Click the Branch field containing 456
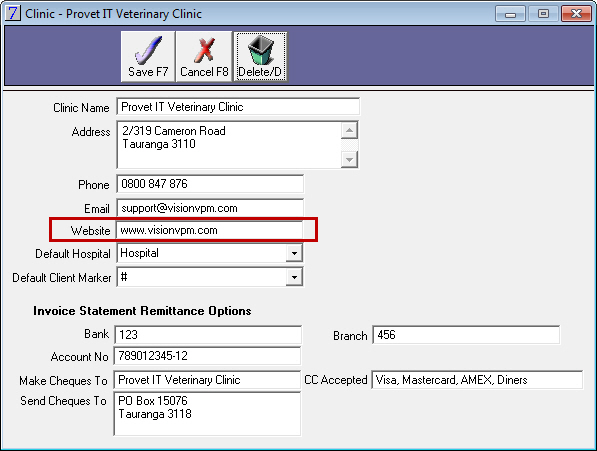Screen dimensions: 597x451 tap(466, 335)
